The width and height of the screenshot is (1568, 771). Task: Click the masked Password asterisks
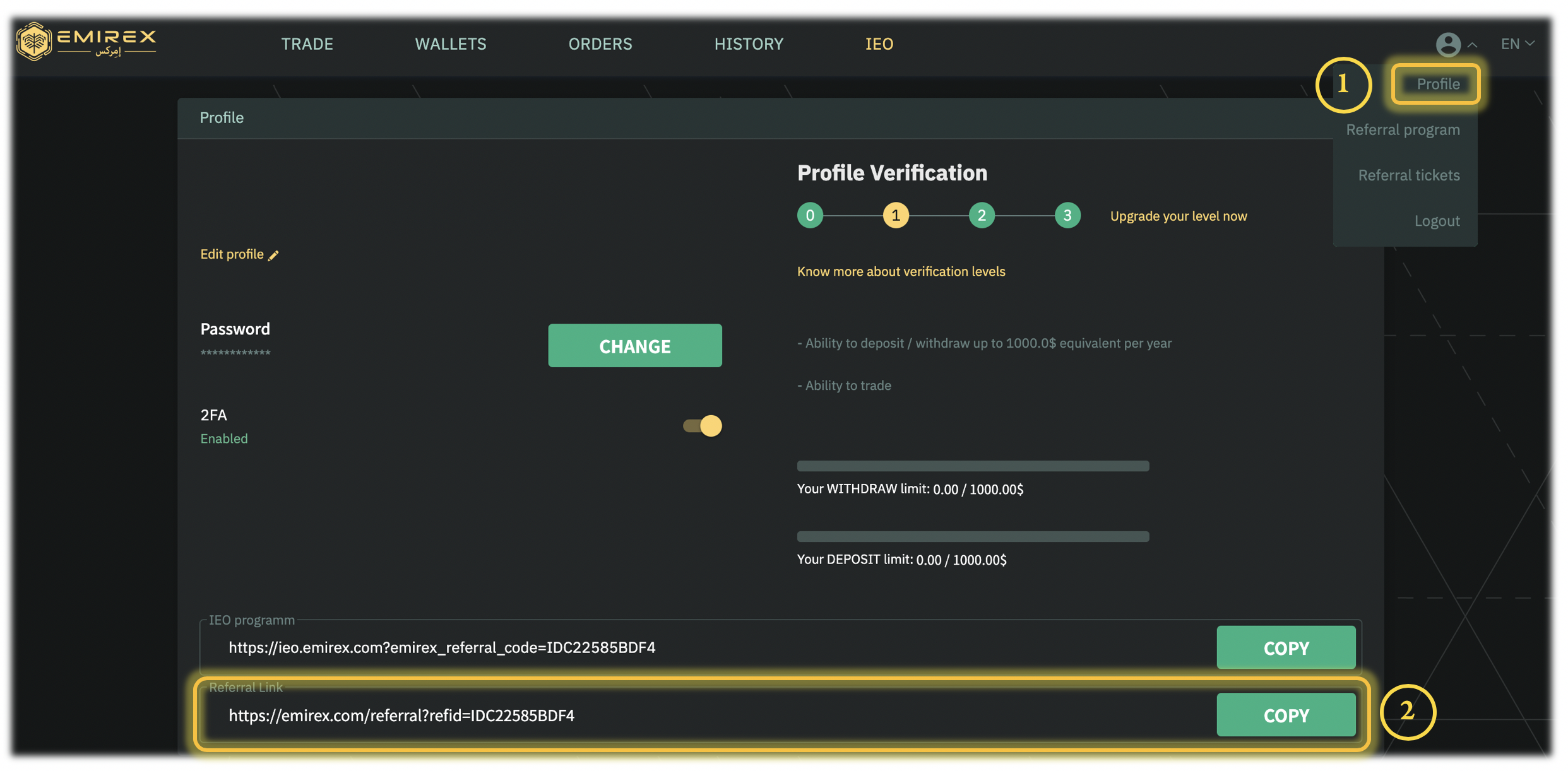[x=235, y=353]
